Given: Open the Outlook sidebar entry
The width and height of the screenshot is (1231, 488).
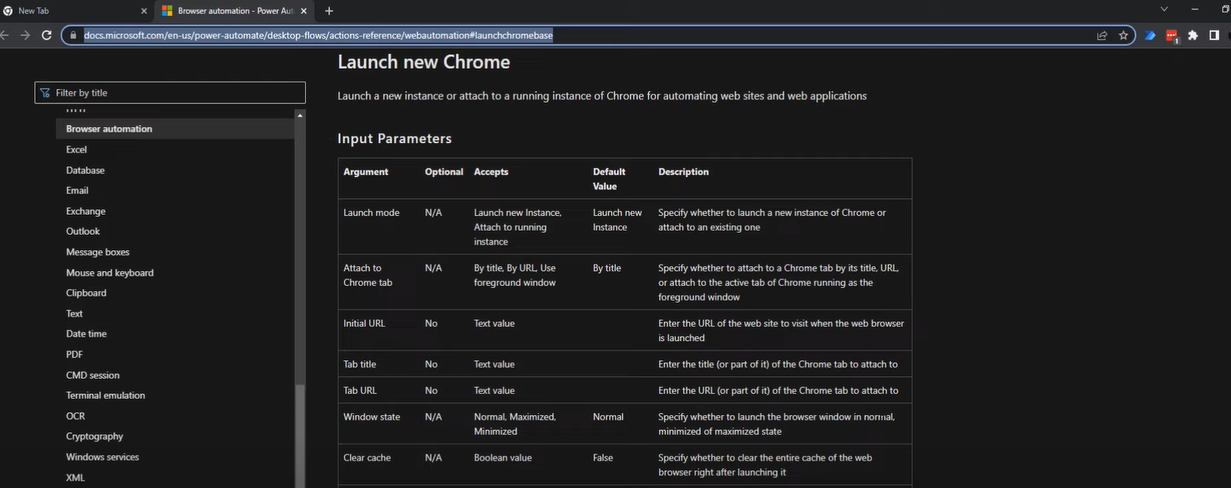Looking at the screenshot, I should tap(83, 231).
